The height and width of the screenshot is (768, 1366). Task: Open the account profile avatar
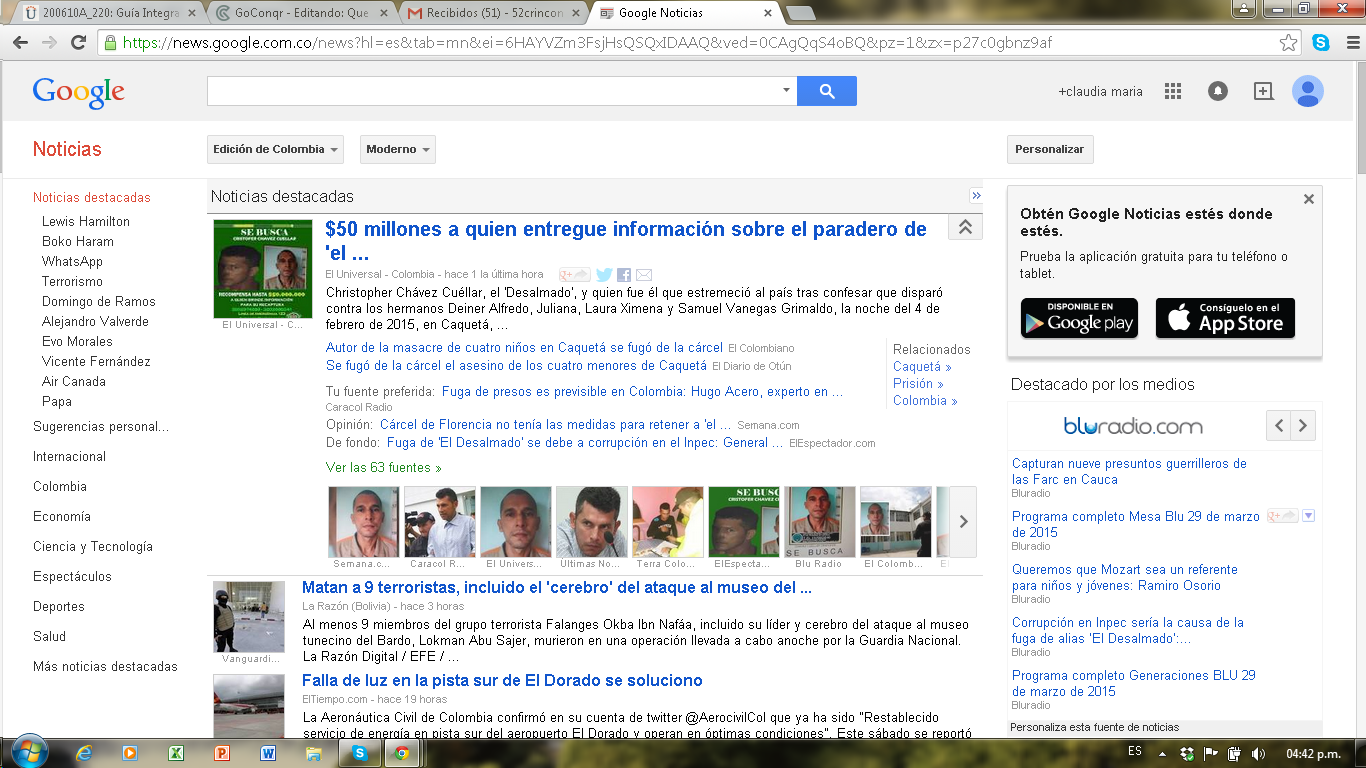coord(1307,91)
